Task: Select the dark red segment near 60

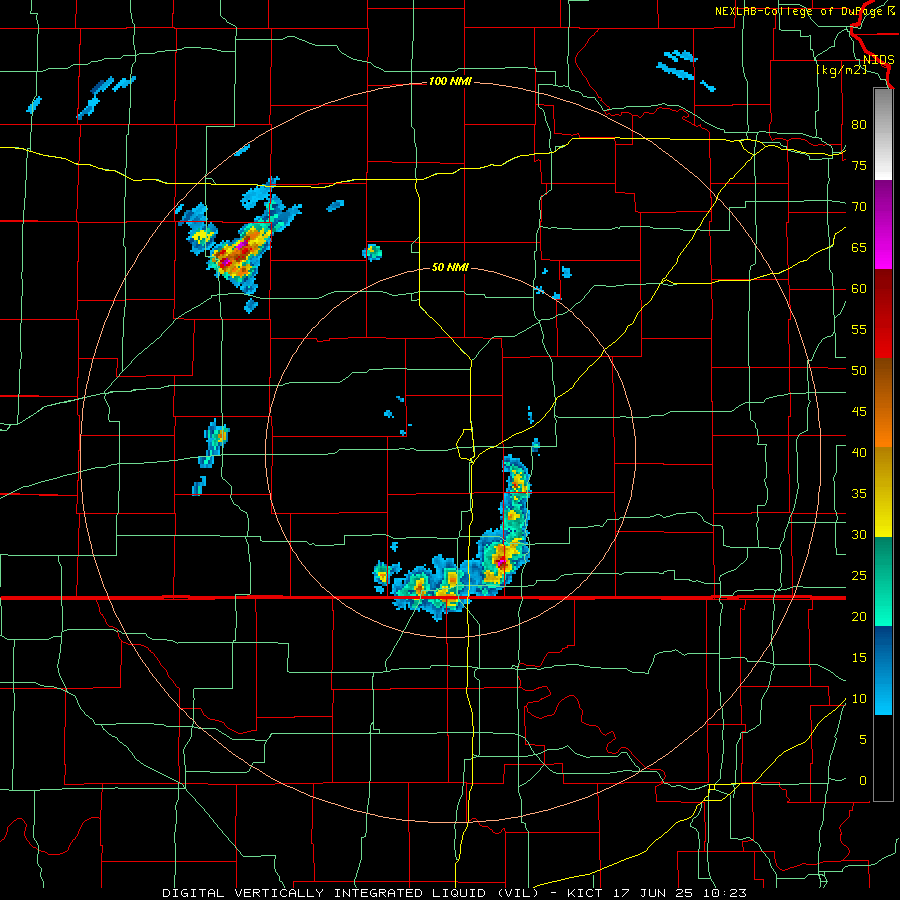Action: click(x=883, y=313)
